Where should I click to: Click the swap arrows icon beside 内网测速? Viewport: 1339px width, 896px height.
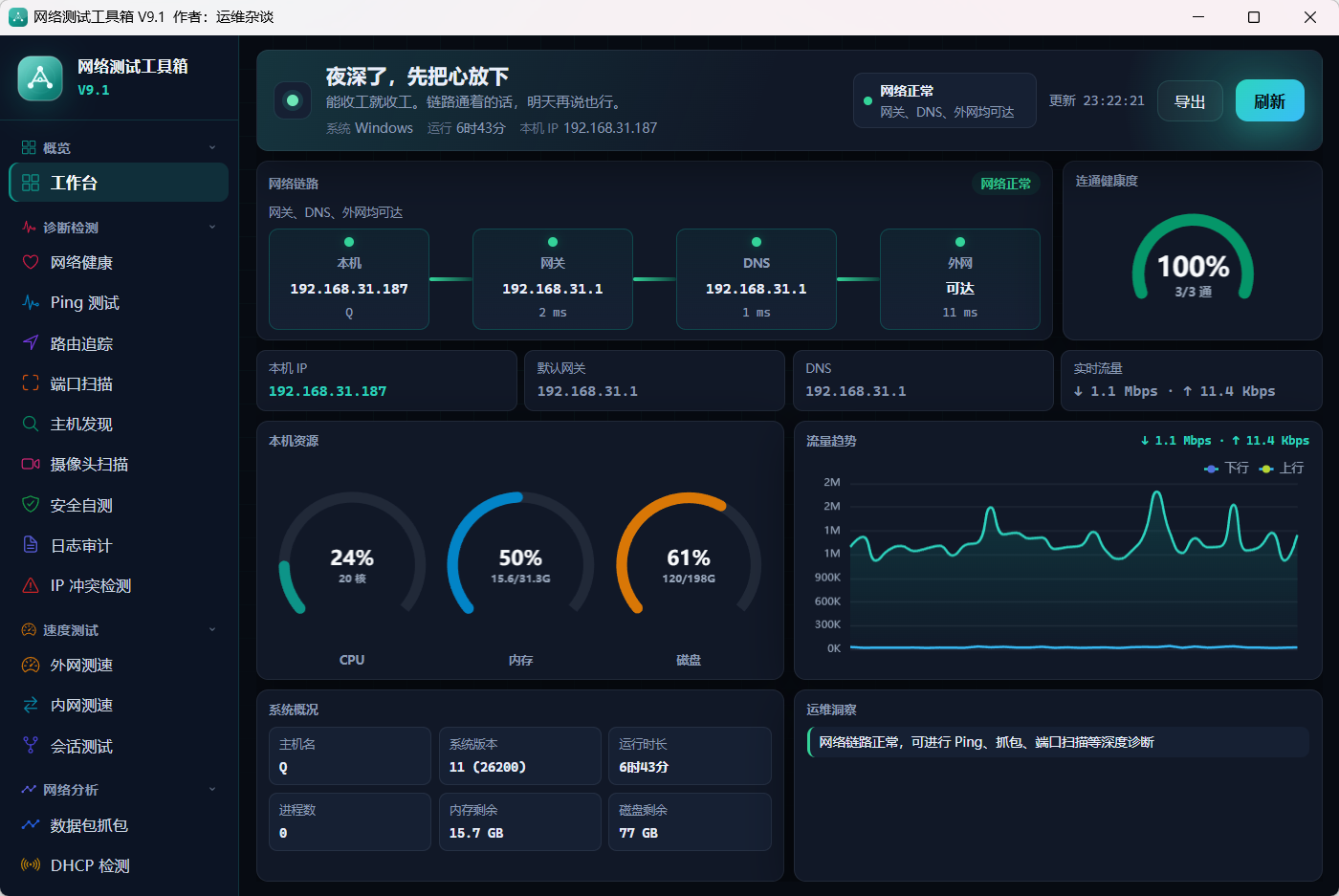pos(31,705)
